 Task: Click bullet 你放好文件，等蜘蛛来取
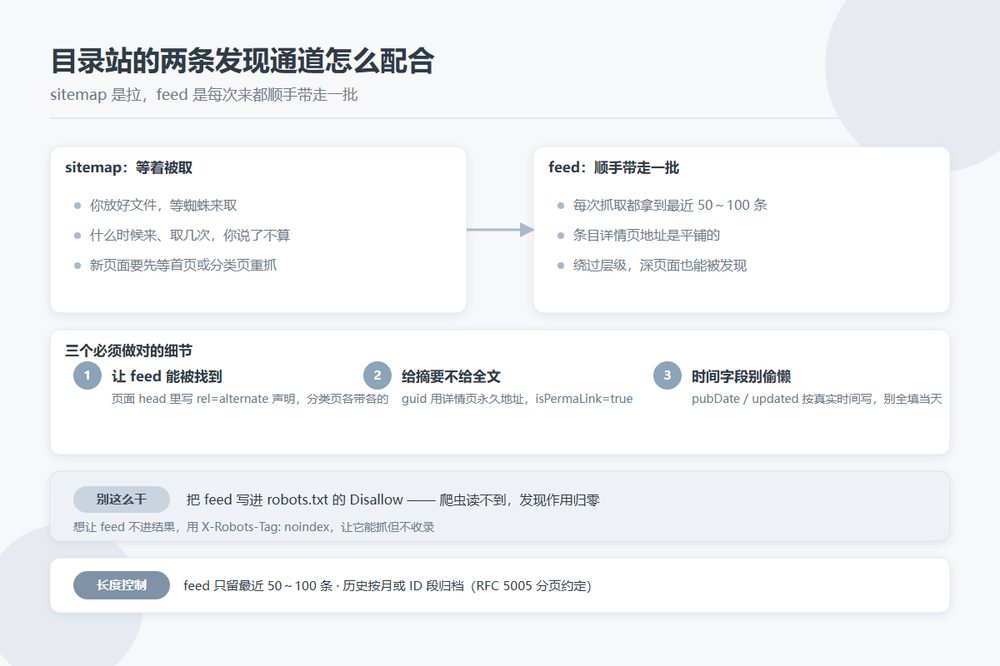pos(163,205)
